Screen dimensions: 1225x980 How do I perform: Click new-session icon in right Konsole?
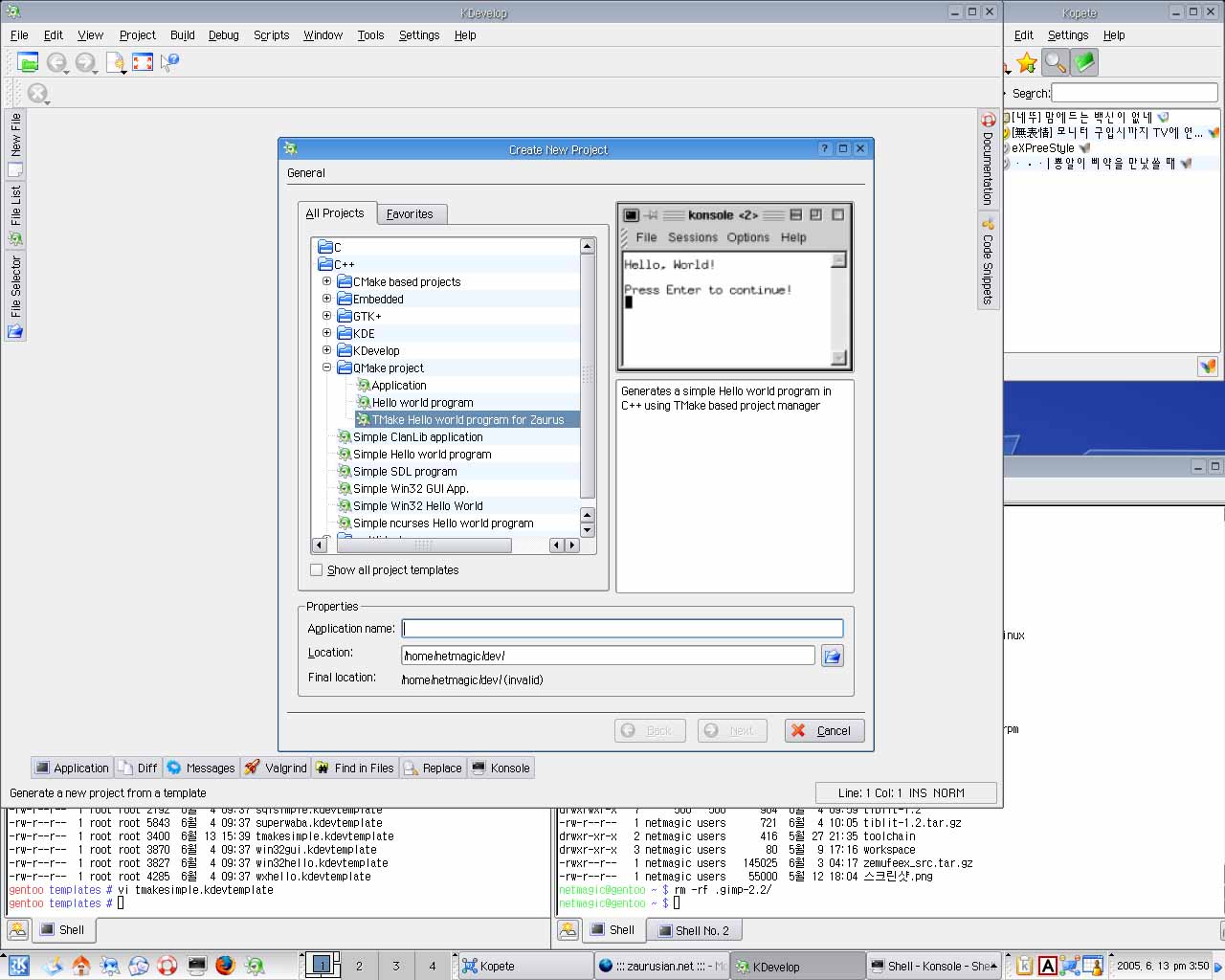568,929
